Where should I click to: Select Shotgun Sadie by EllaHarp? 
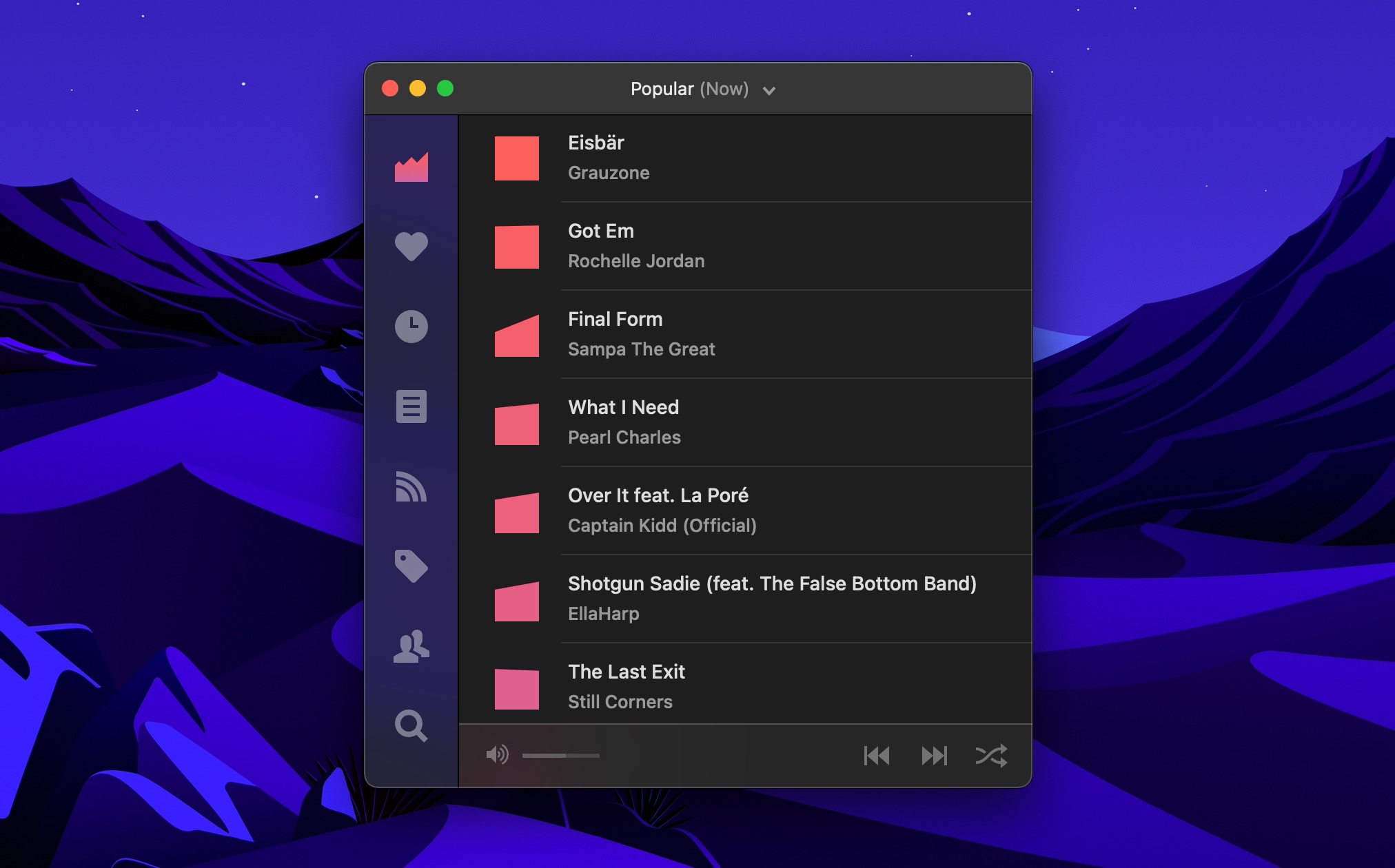[x=771, y=583]
